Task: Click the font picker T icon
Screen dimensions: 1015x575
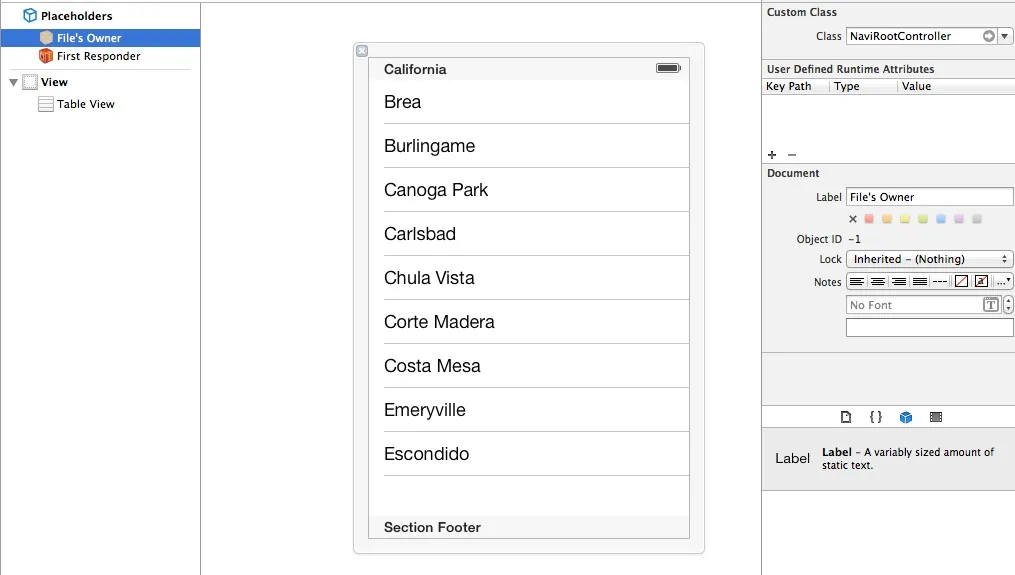Action: click(991, 305)
